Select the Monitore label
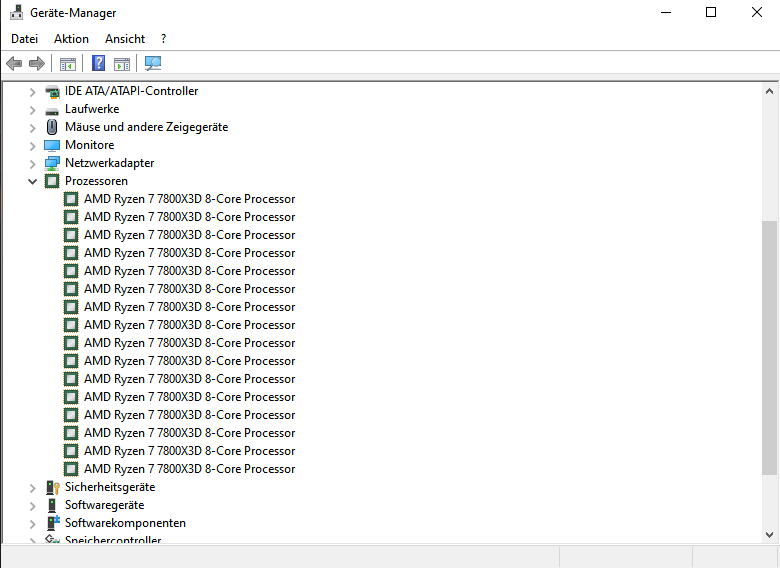 [x=90, y=145]
